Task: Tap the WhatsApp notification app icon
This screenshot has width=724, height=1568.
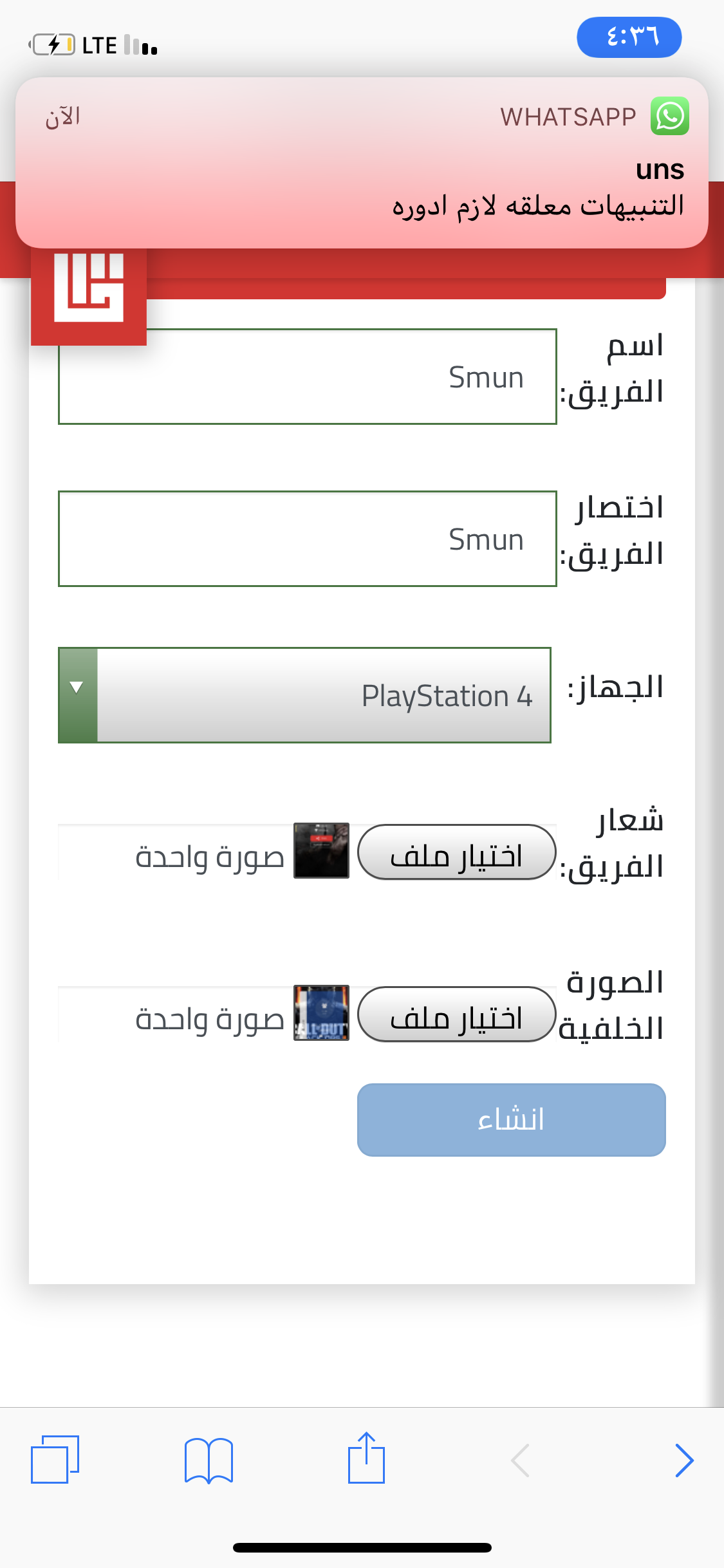Action: pos(669,116)
